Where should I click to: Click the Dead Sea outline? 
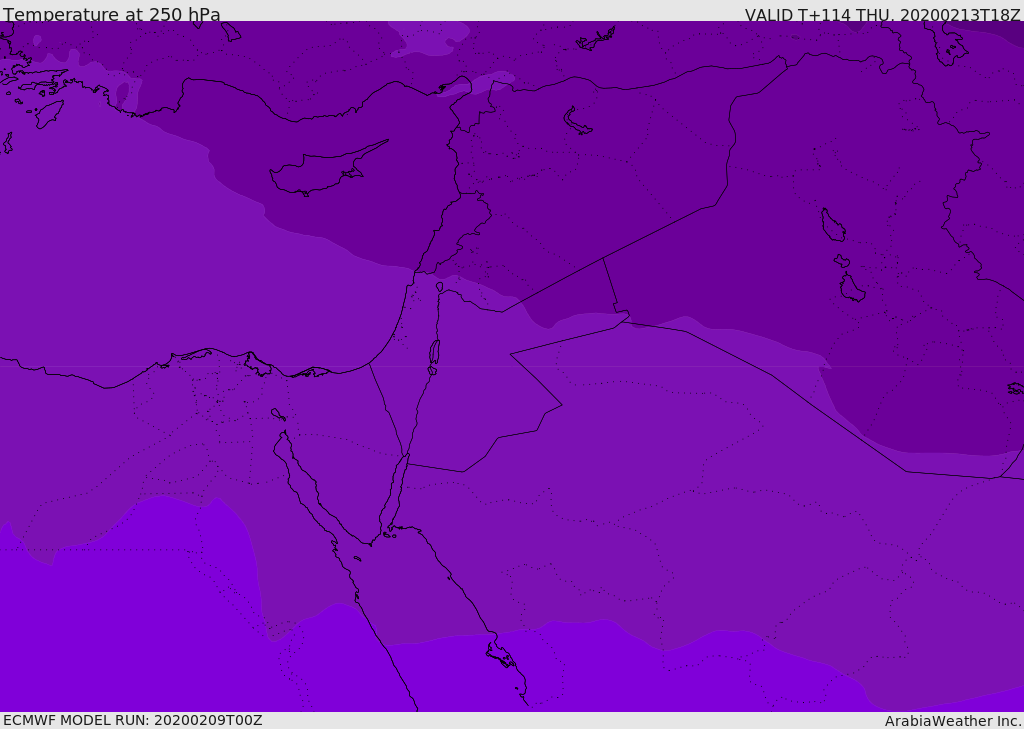pos(434,352)
